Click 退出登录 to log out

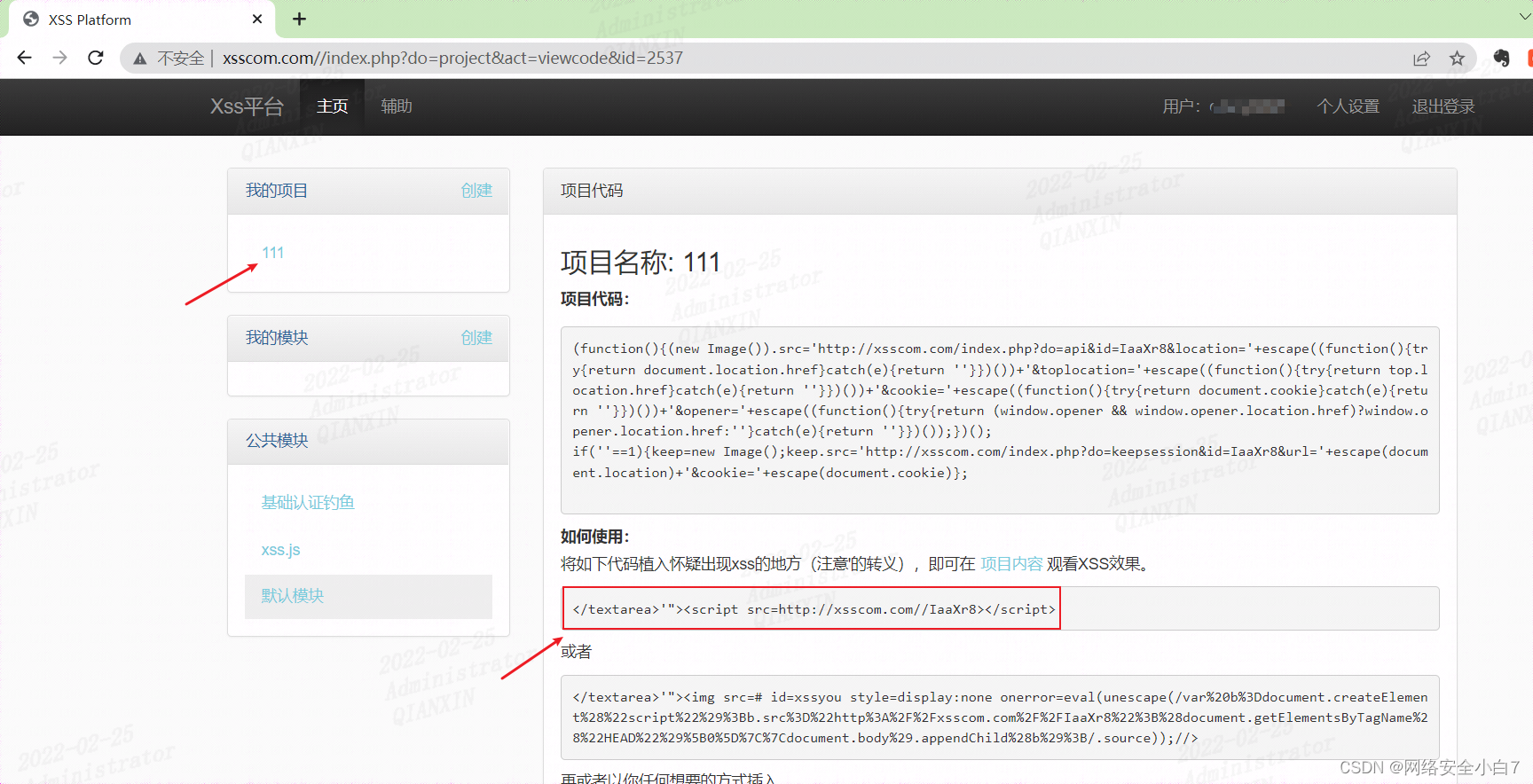pos(1443,106)
